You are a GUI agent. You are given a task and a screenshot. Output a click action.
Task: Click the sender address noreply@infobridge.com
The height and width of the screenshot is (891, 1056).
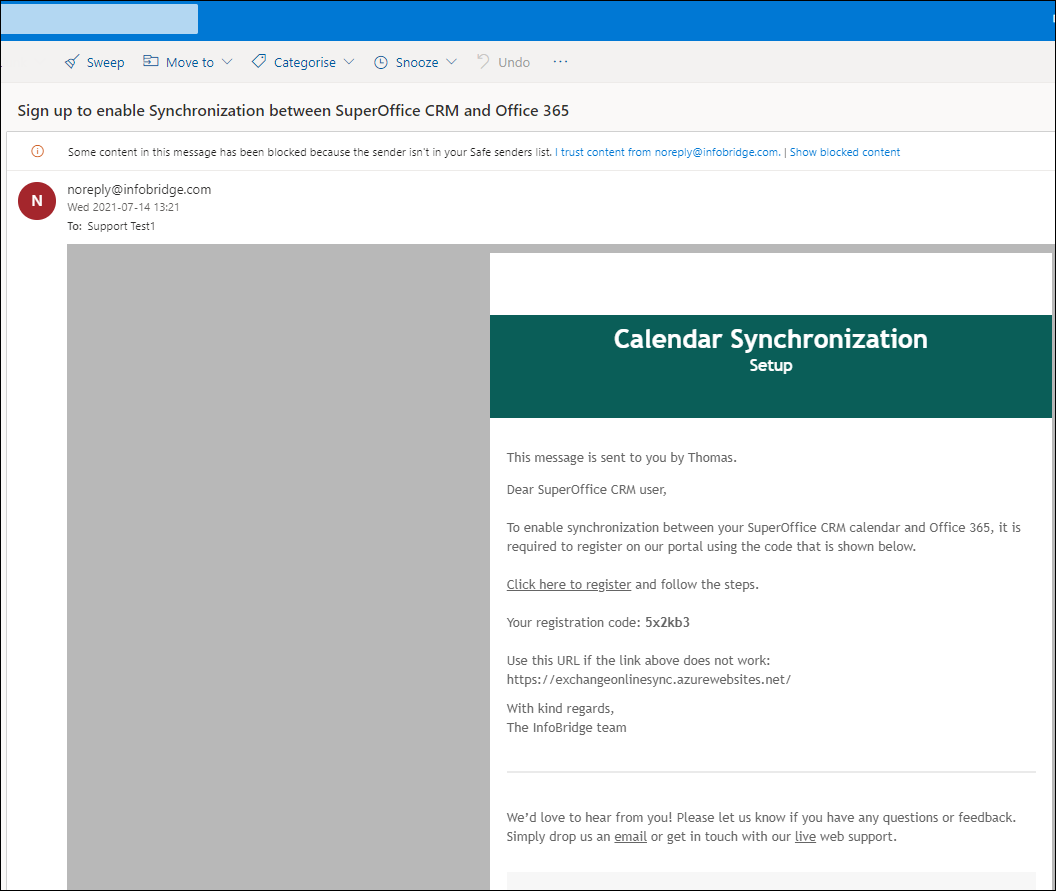coord(139,190)
